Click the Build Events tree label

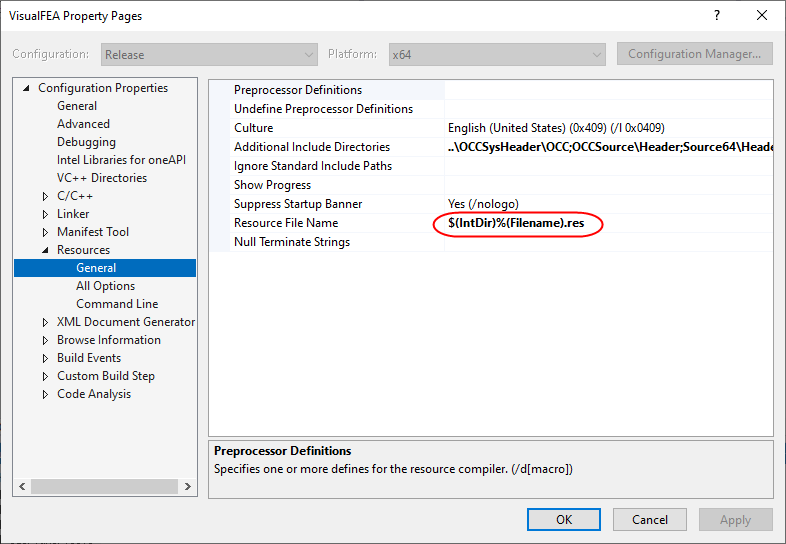coord(89,358)
